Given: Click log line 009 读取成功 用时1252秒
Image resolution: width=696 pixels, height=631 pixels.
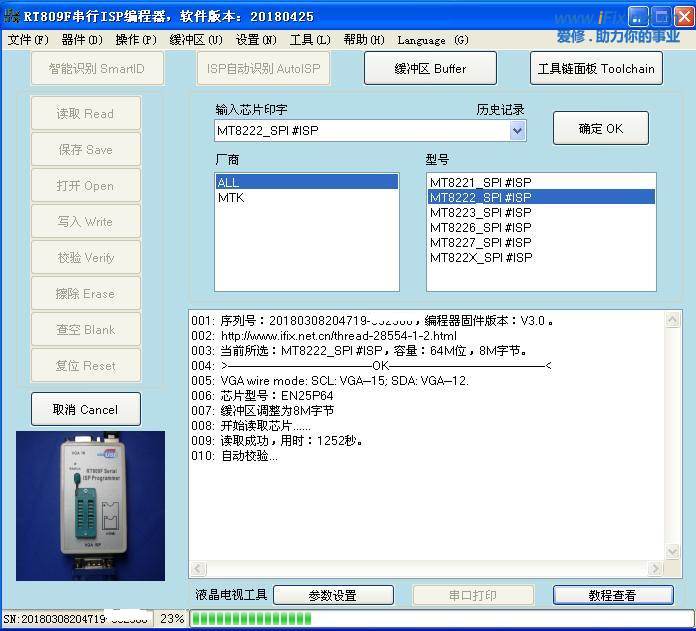Looking at the screenshot, I should coord(278,441).
